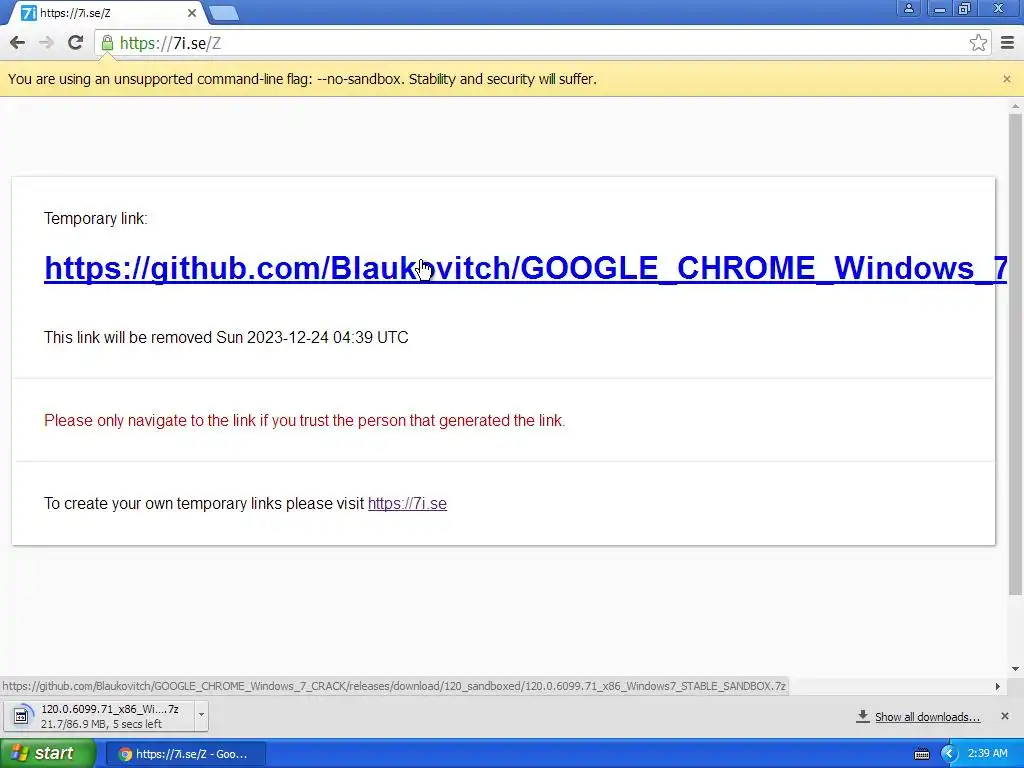Visit the https://7i.se link

point(407,504)
